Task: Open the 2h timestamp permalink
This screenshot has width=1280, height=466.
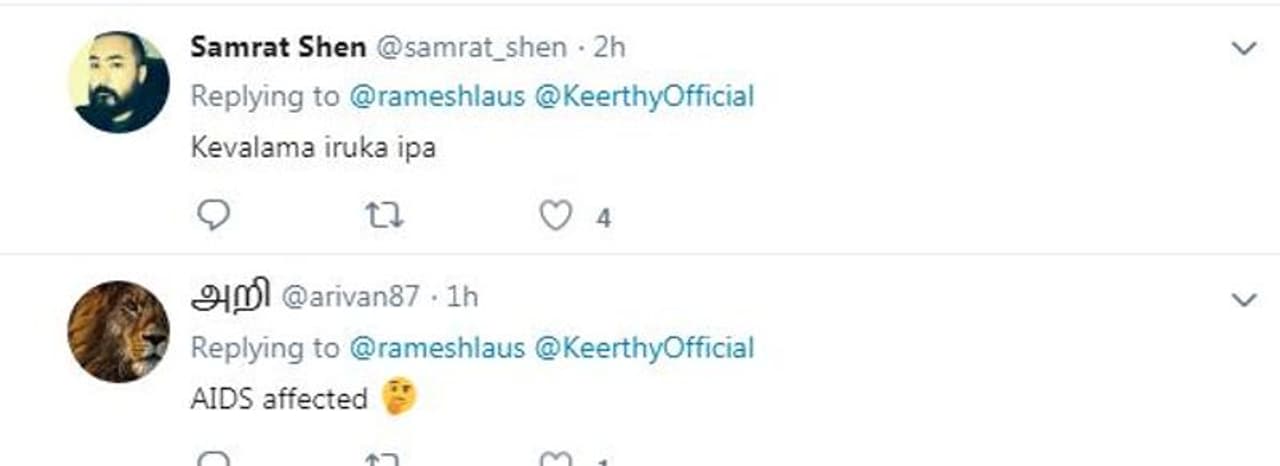Action: tap(609, 47)
